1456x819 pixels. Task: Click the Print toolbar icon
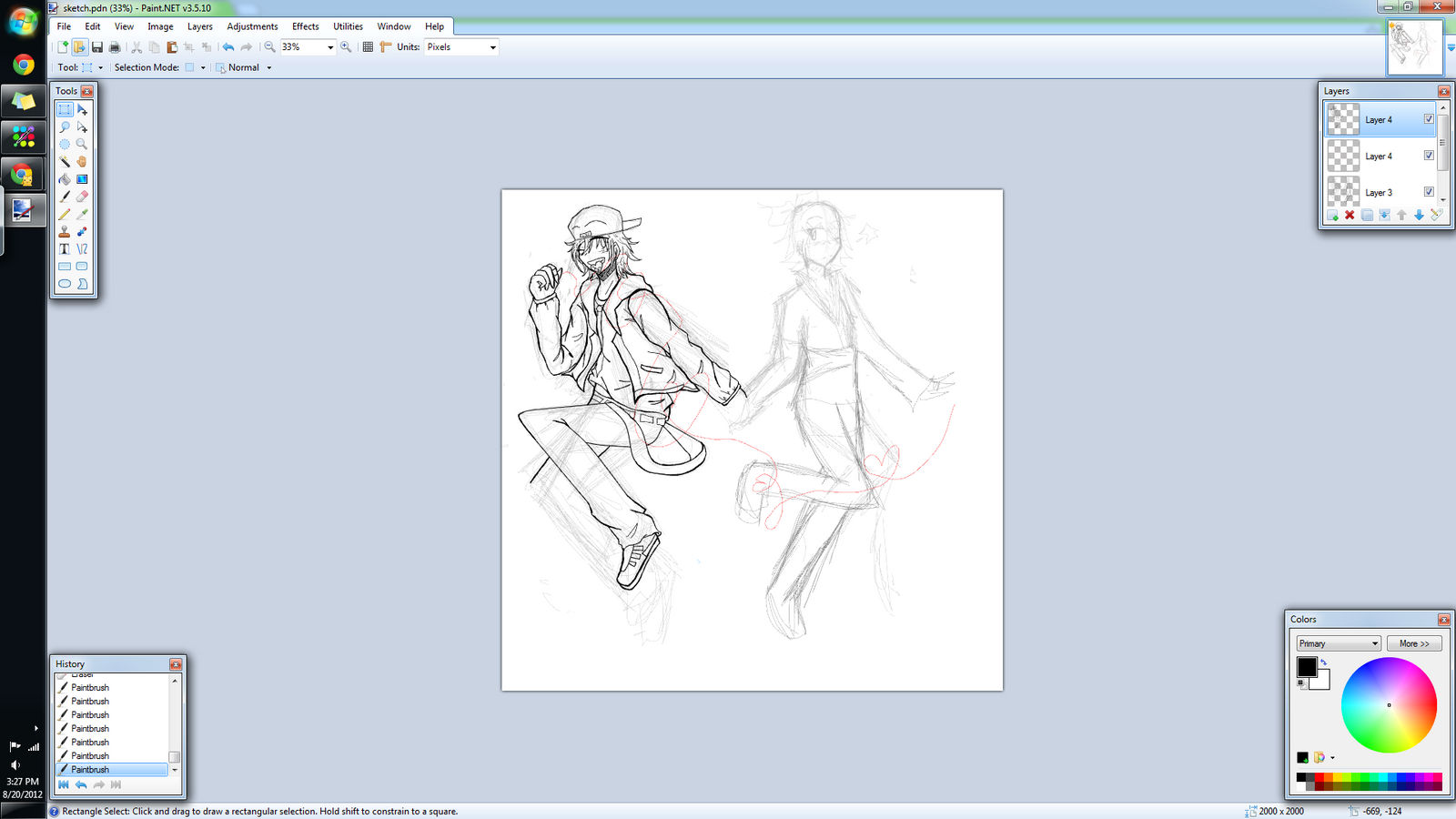[115, 47]
